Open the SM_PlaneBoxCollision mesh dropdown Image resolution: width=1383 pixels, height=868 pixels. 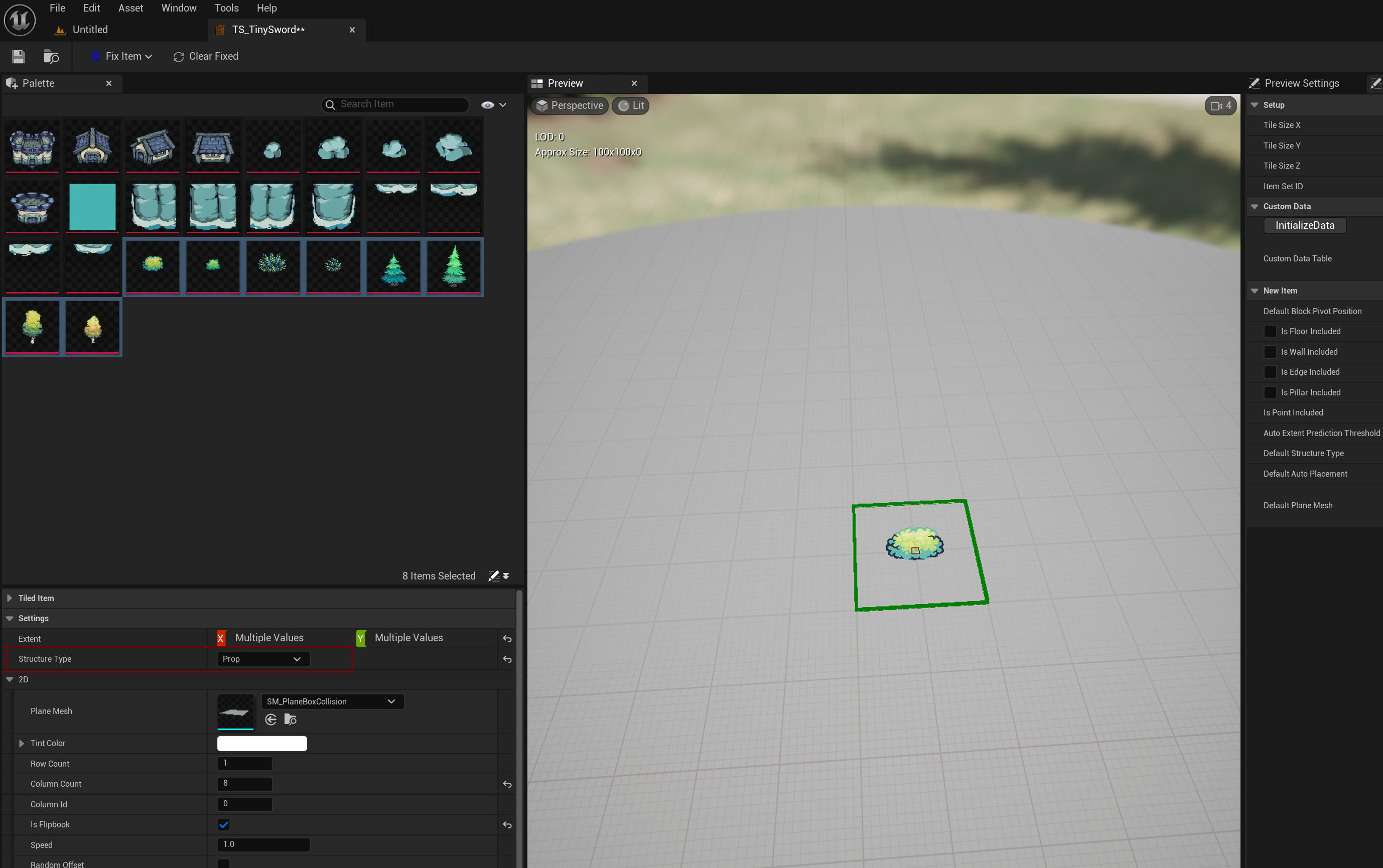[332, 701]
